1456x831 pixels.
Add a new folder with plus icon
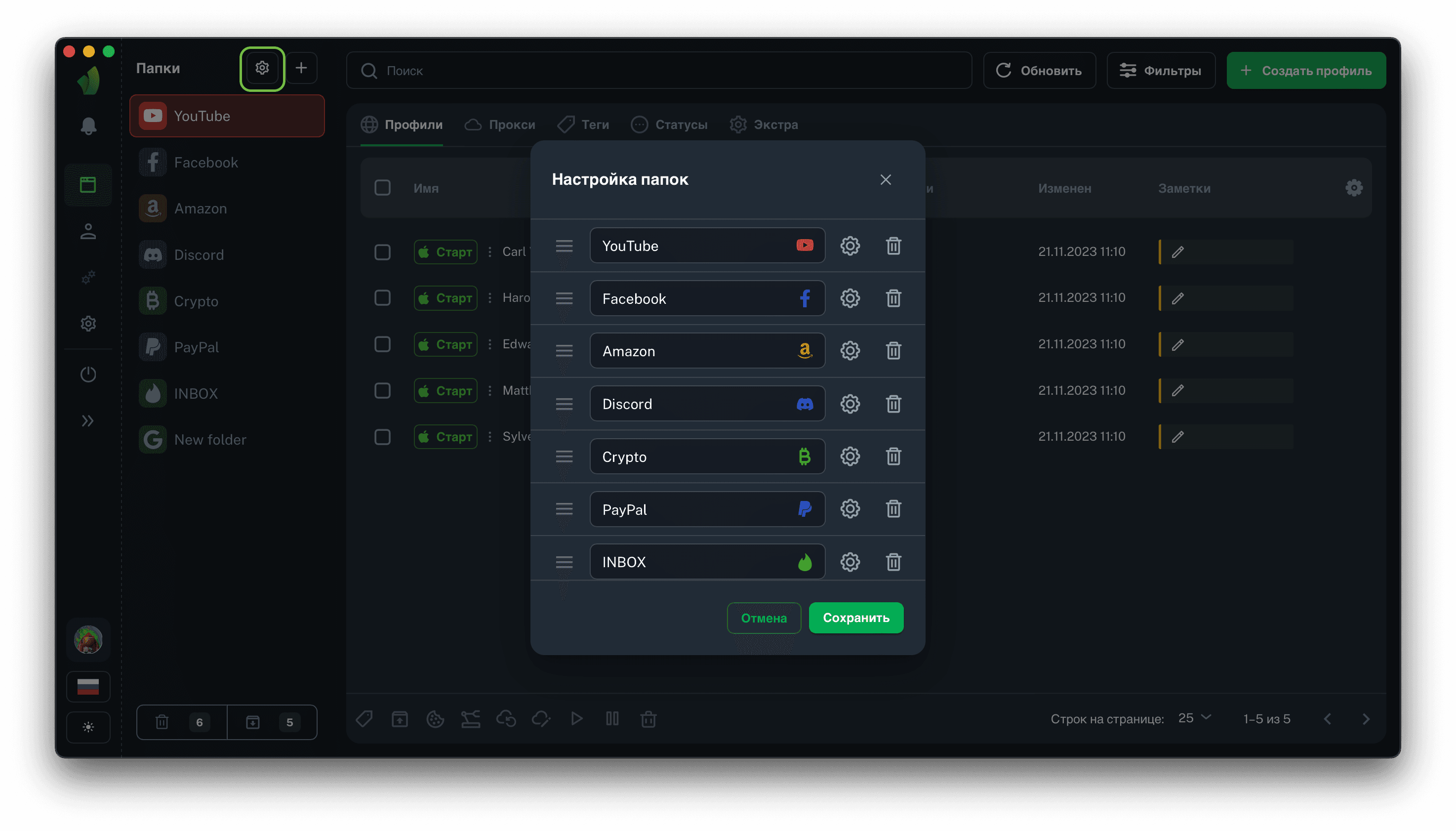coord(301,69)
